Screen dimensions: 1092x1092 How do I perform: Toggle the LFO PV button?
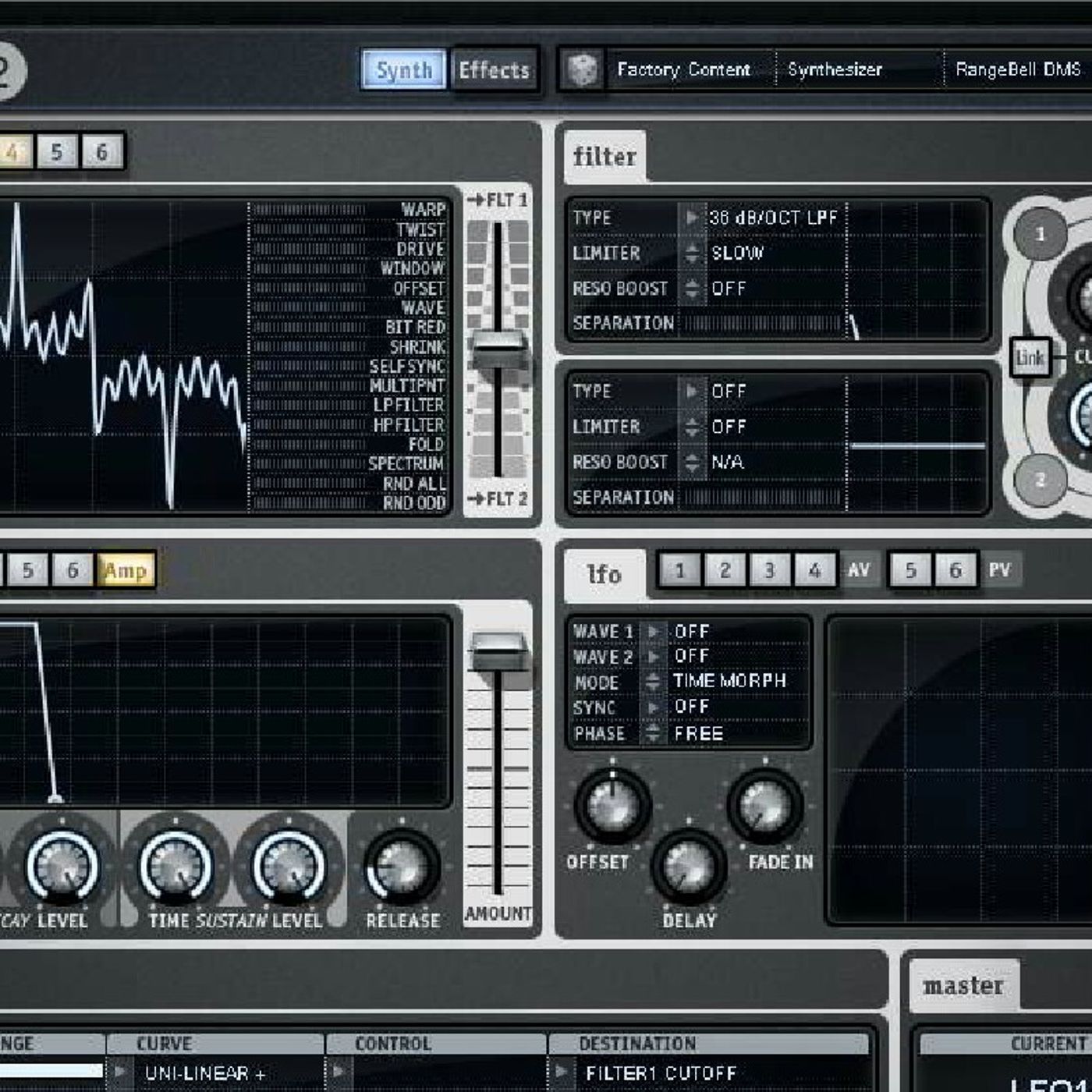tap(1000, 569)
